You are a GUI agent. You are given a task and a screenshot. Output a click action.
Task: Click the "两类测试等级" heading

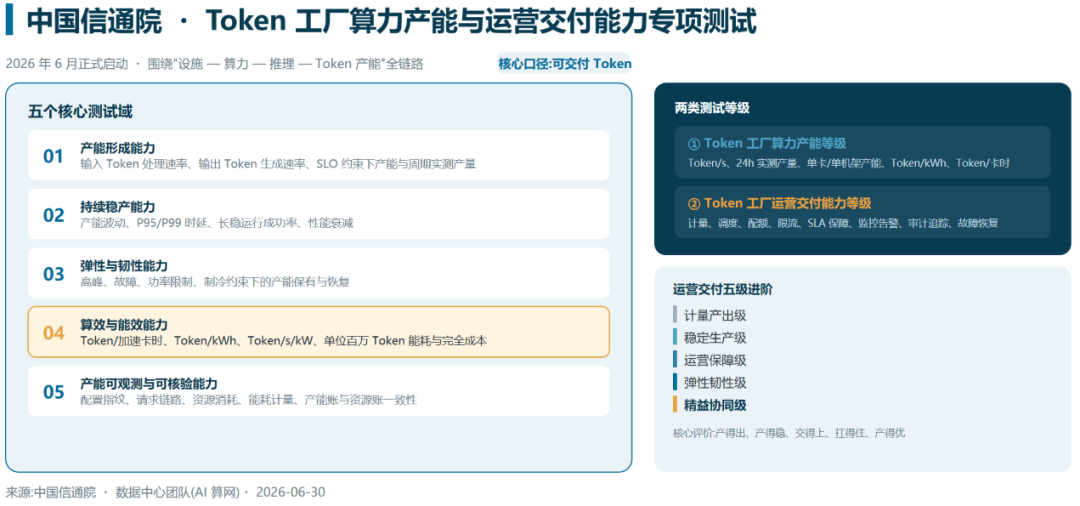712,108
